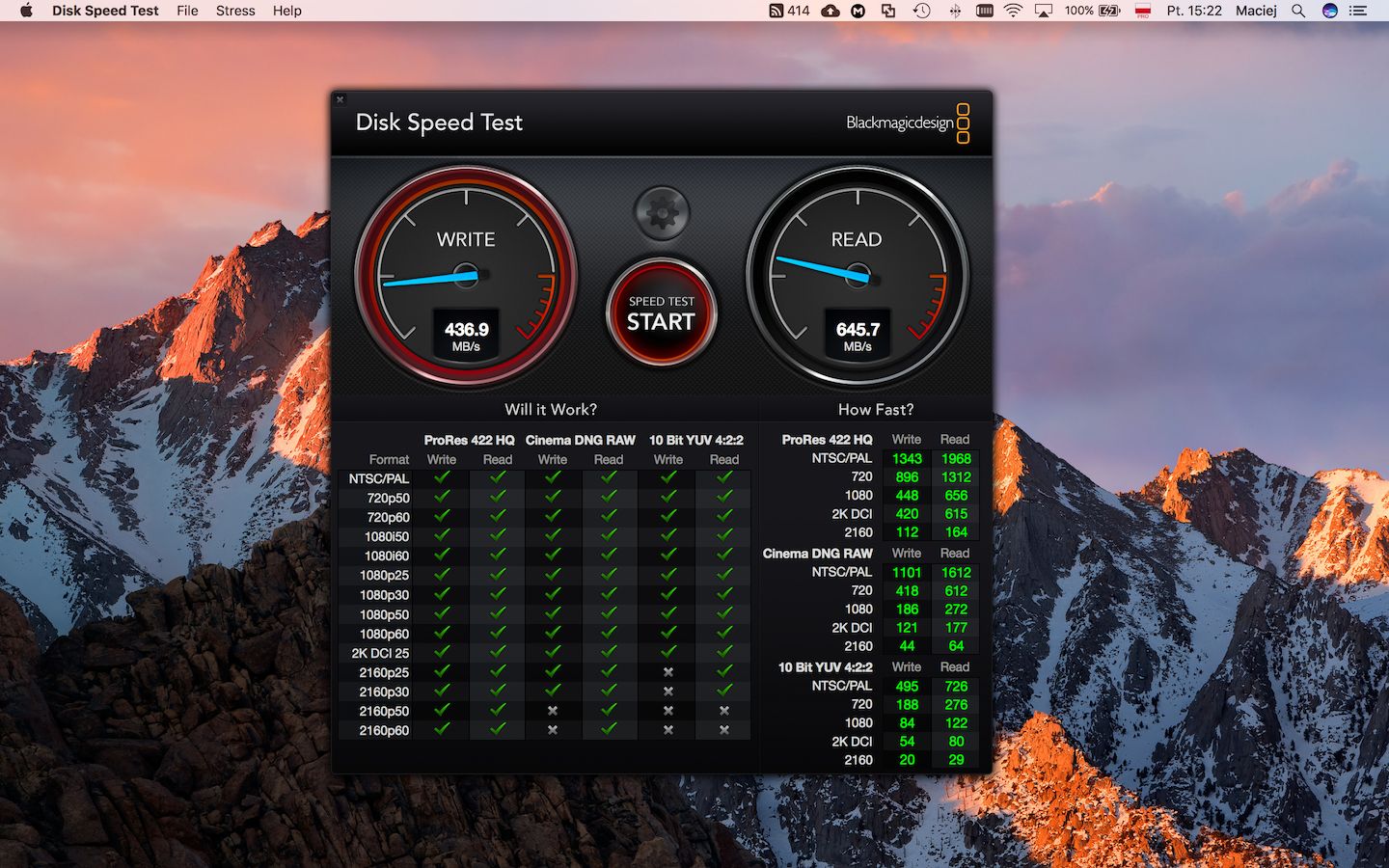
Task: Open the File menu
Action: (x=187, y=11)
